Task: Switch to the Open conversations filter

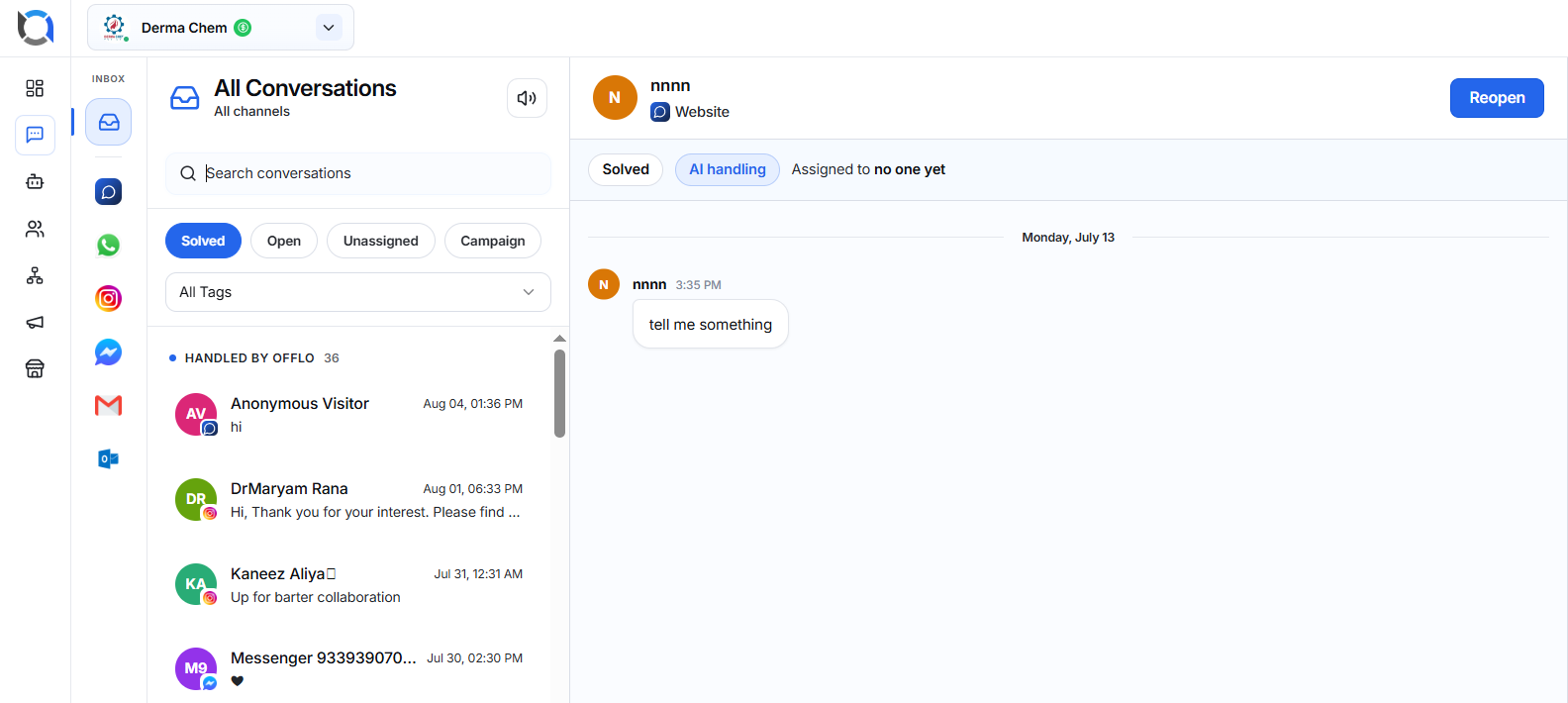Action: pyautogui.click(x=284, y=241)
